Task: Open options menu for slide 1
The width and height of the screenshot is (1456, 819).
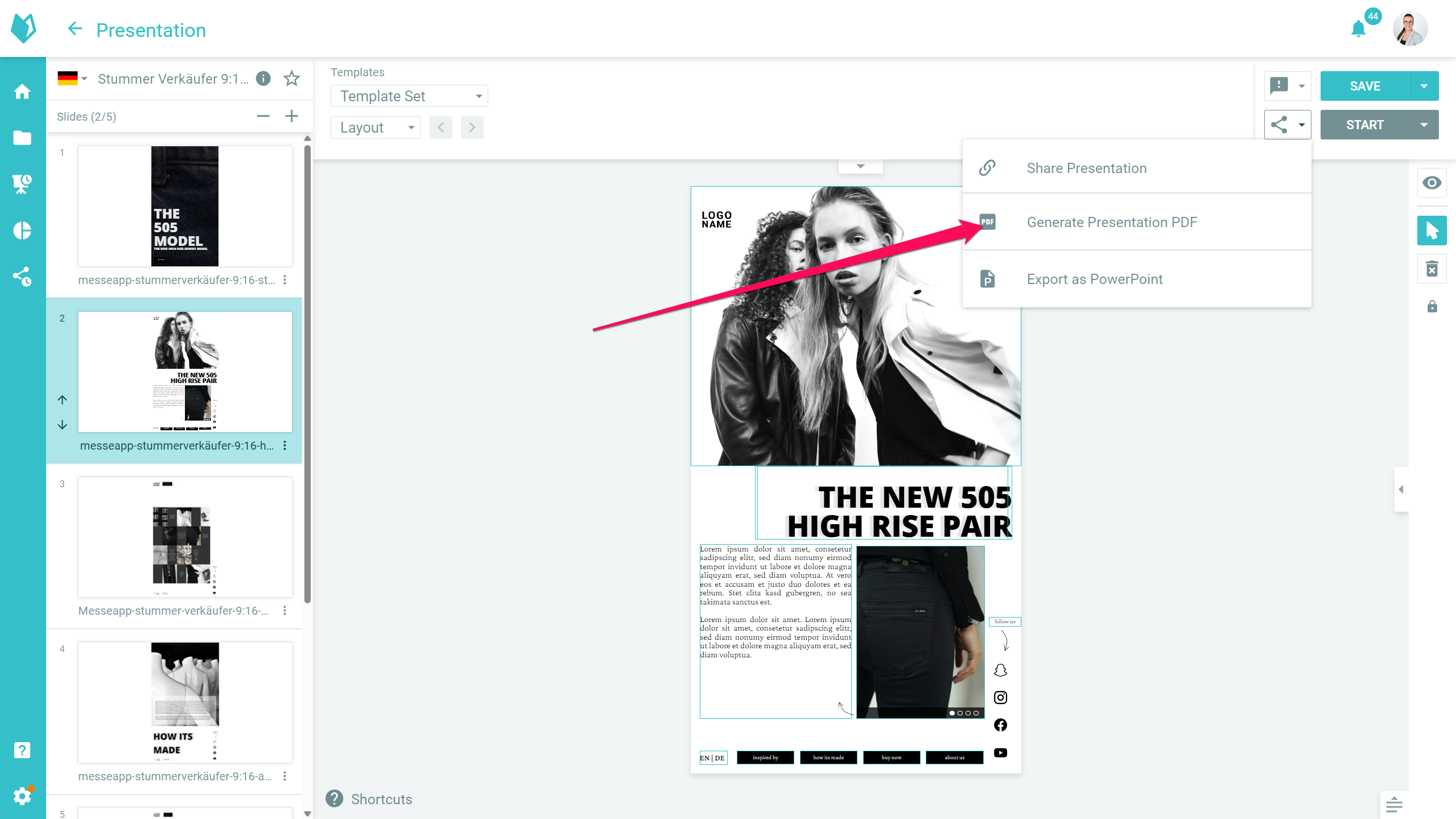Action: [x=284, y=280]
